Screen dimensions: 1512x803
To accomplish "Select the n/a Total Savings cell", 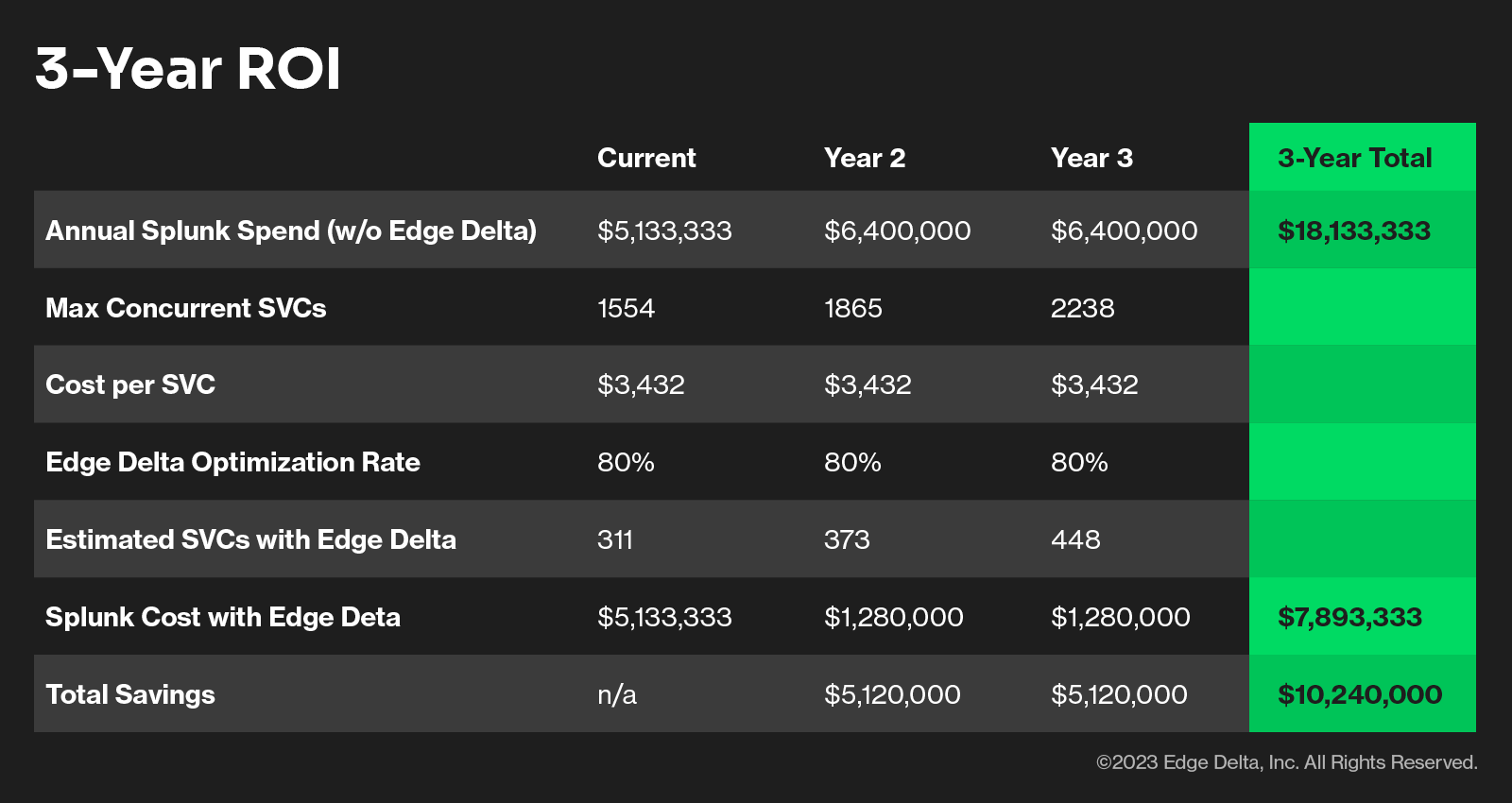I will (x=617, y=694).
